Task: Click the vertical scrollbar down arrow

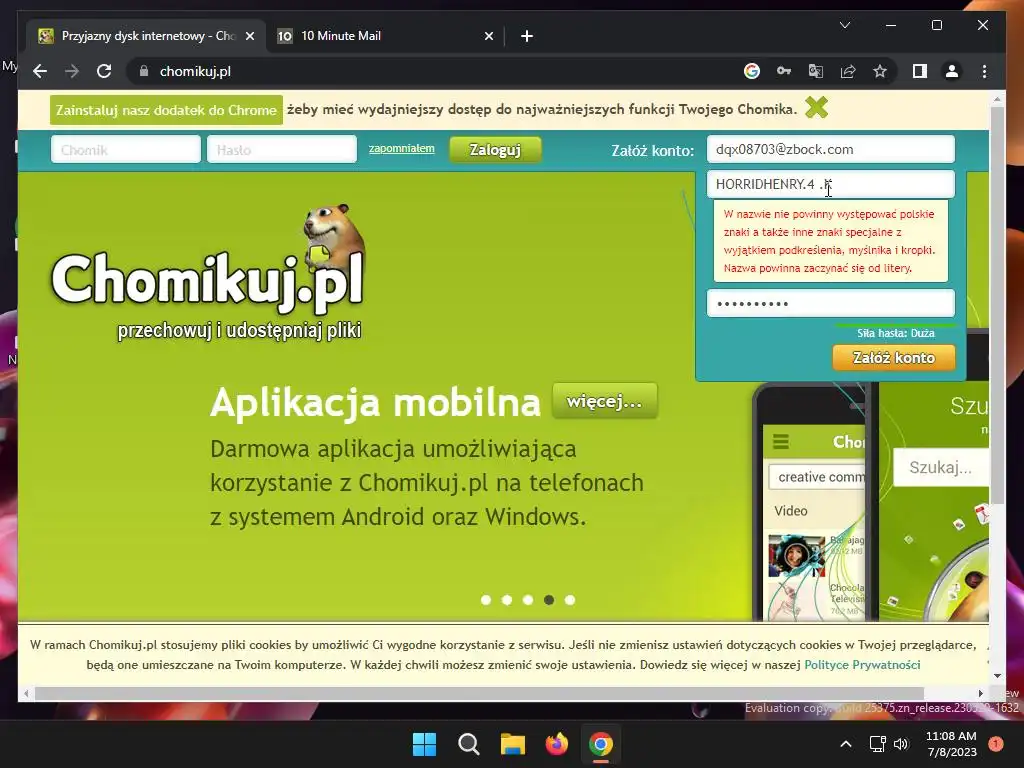Action: coord(997,676)
